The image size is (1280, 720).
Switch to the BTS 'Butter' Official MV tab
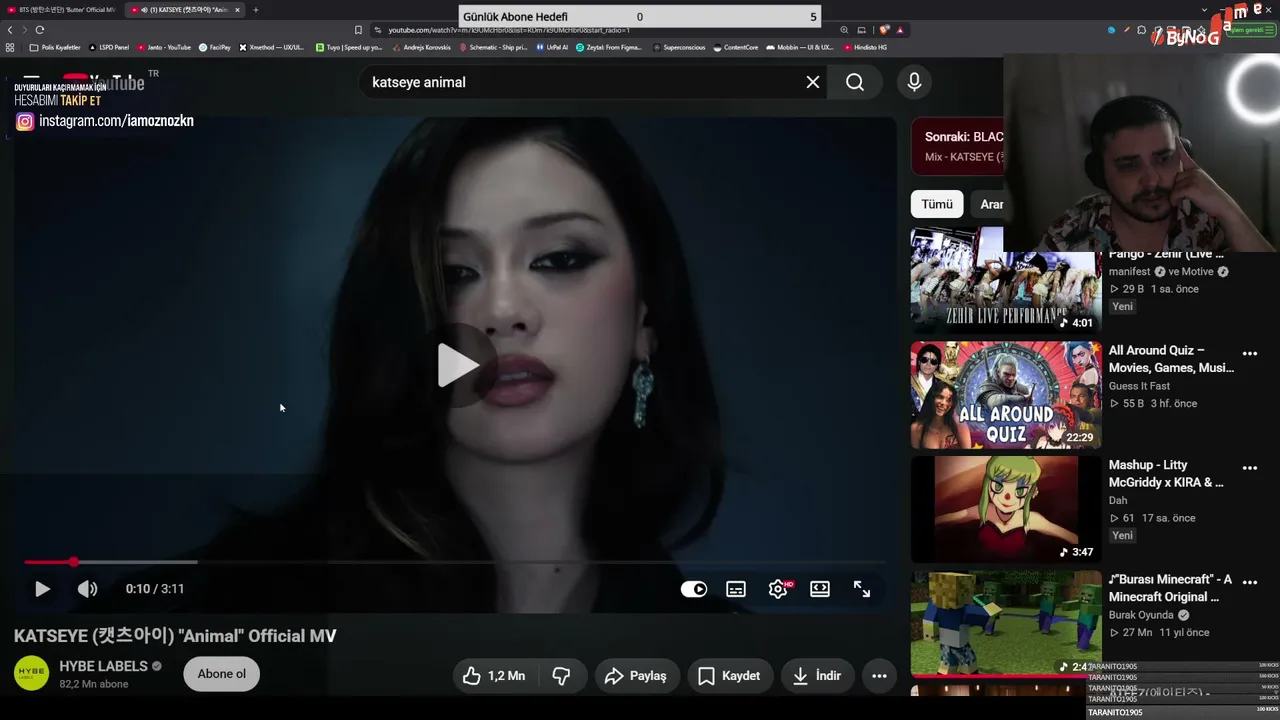(x=61, y=10)
